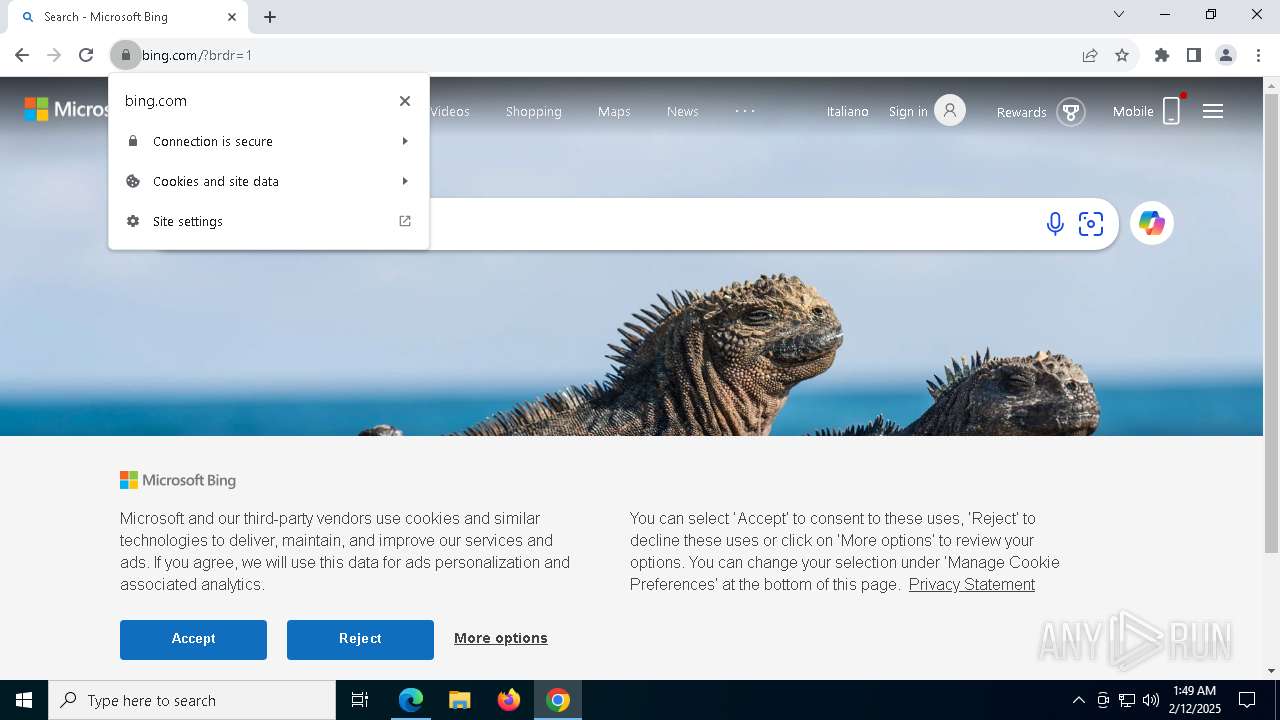Open the Chrome profile avatar

click(x=1226, y=55)
